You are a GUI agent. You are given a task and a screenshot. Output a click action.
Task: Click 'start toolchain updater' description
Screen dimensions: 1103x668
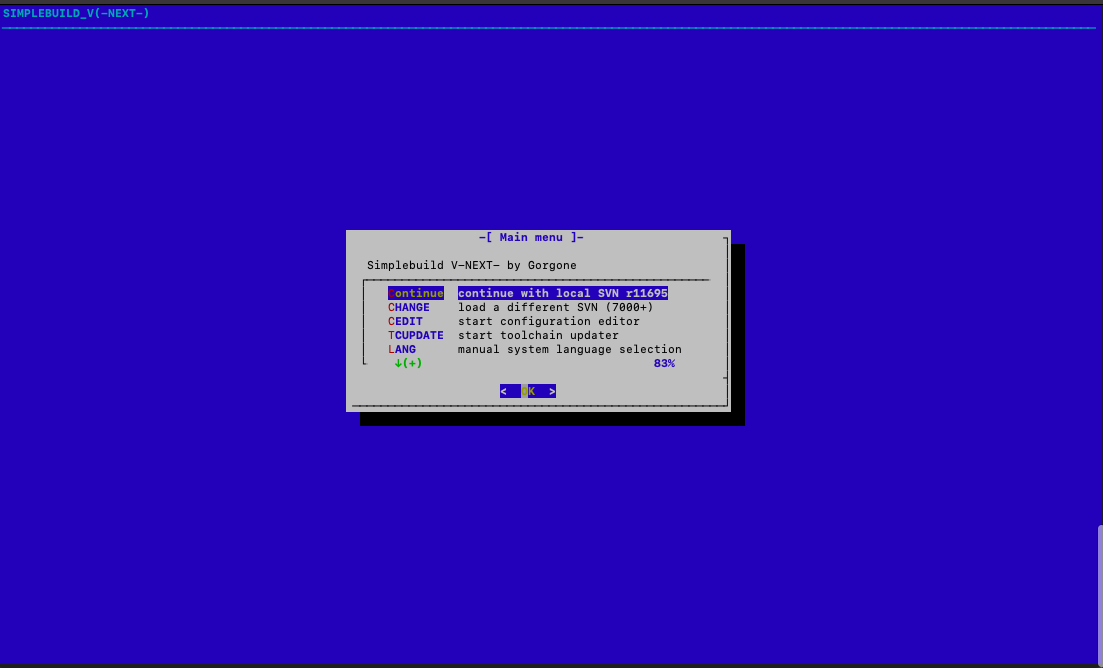coord(538,335)
